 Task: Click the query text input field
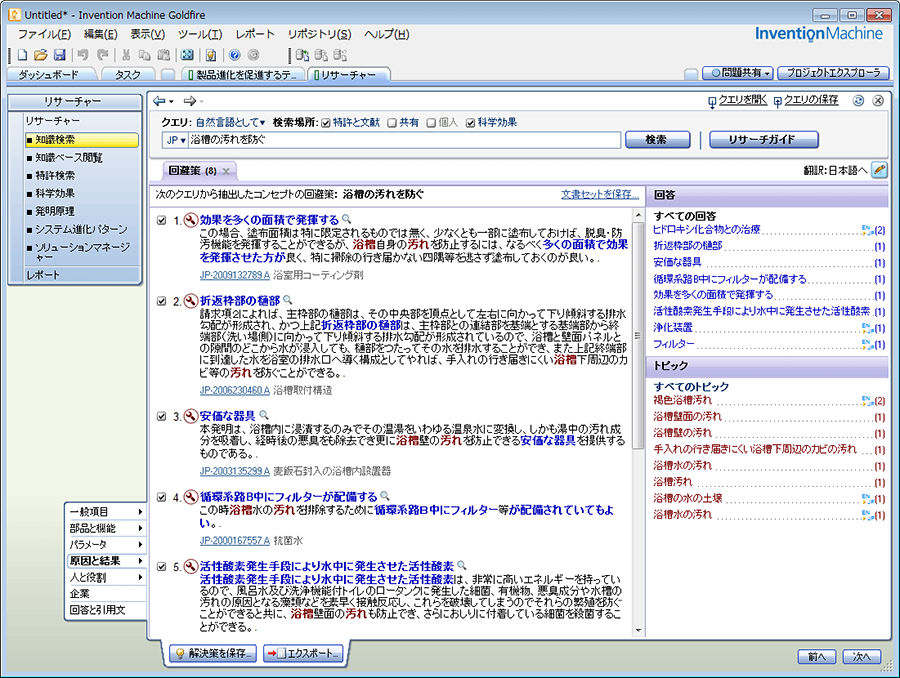coord(404,140)
